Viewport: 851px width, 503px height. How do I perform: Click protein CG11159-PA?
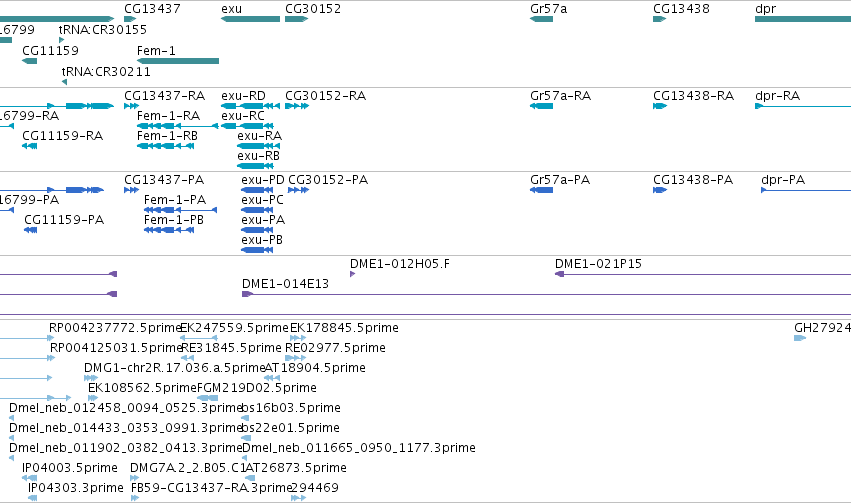pos(64,220)
